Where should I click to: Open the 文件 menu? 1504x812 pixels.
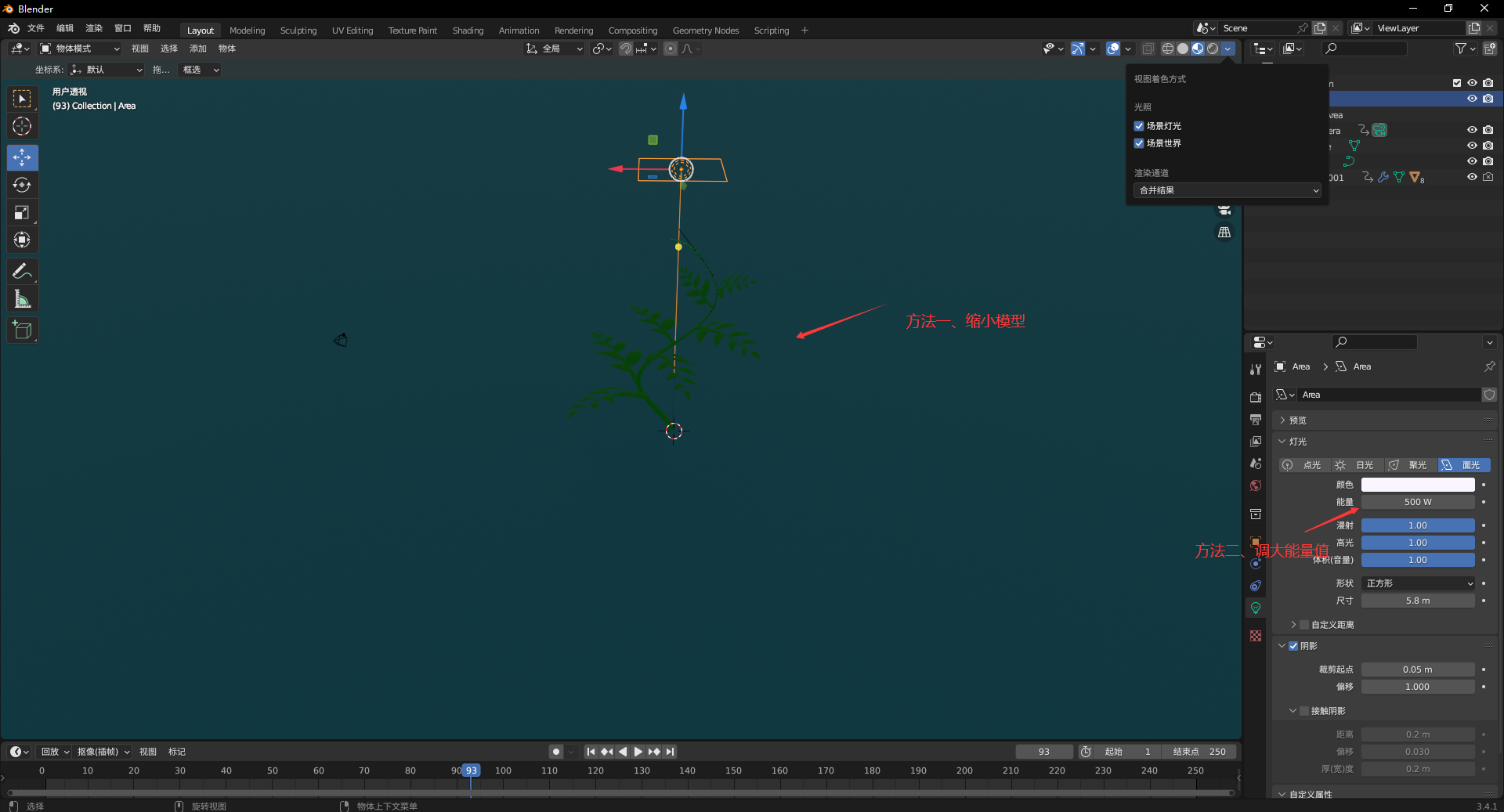coord(36,28)
